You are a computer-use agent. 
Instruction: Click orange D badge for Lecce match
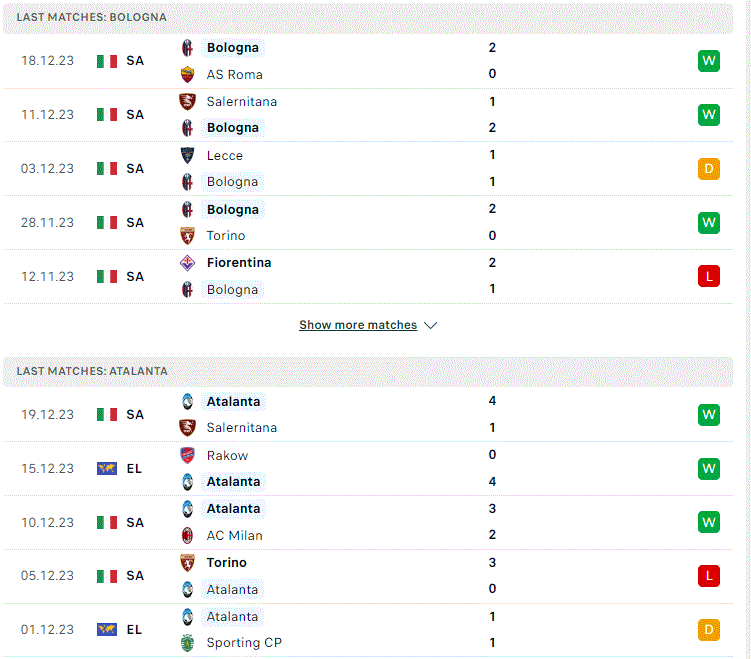709,169
